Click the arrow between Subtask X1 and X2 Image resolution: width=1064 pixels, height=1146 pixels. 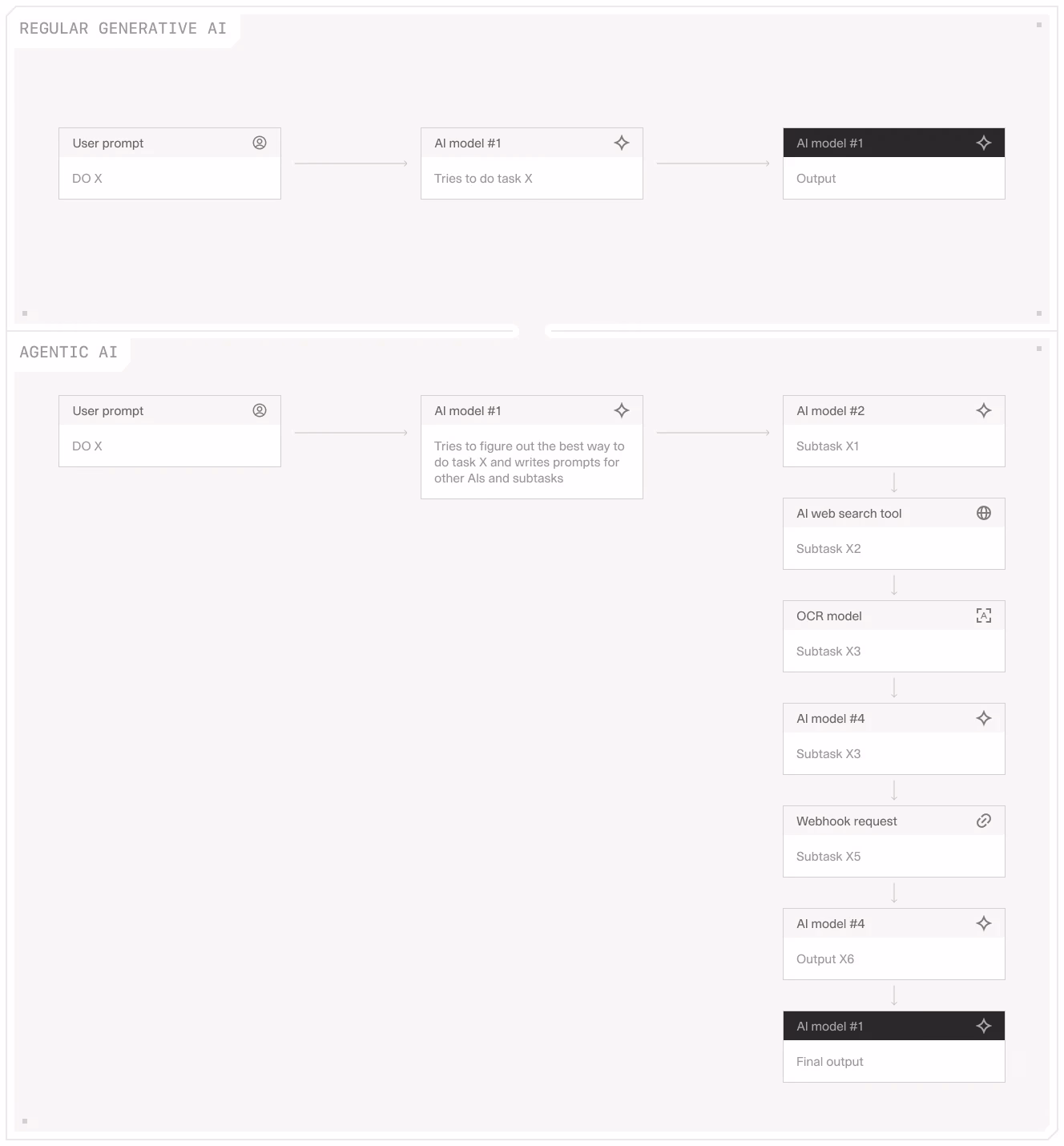click(894, 482)
